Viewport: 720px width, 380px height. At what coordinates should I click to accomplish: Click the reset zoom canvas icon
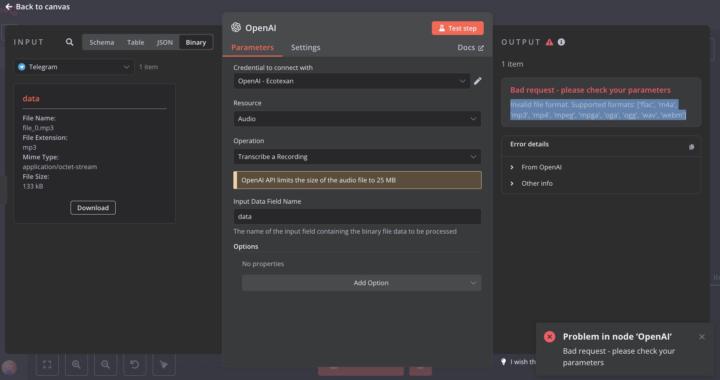pos(135,364)
